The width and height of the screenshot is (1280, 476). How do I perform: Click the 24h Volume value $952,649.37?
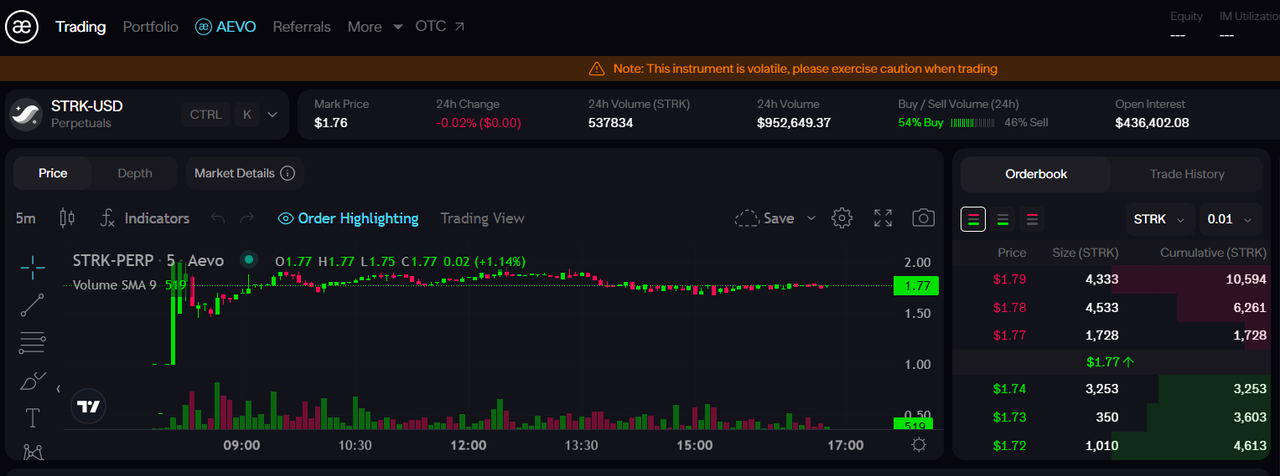pos(794,123)
